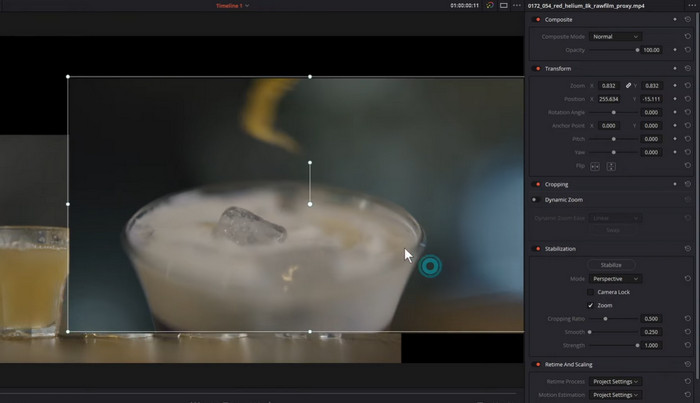Open the stabilization Mode Perspective dropdown
Image resolution: width=700 pixels, height=403 pixels.
[x=615, y=278]
